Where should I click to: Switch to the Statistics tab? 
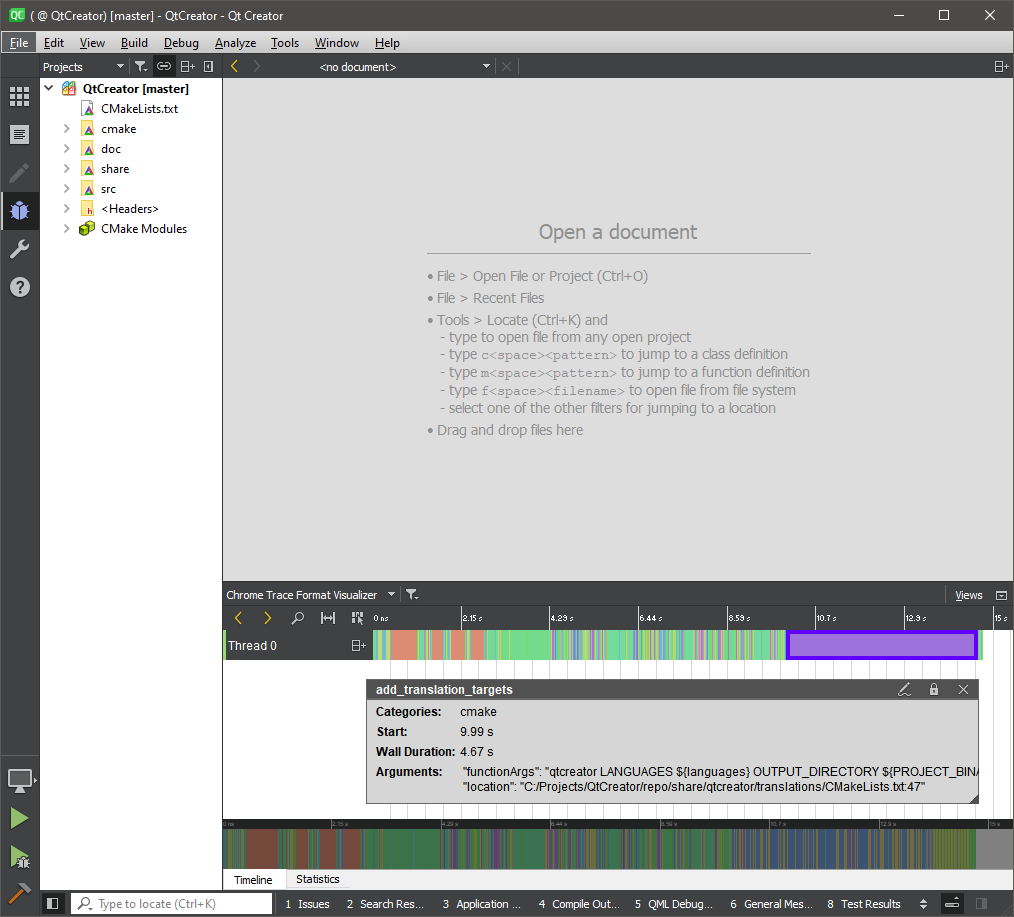tap(318, 880)
